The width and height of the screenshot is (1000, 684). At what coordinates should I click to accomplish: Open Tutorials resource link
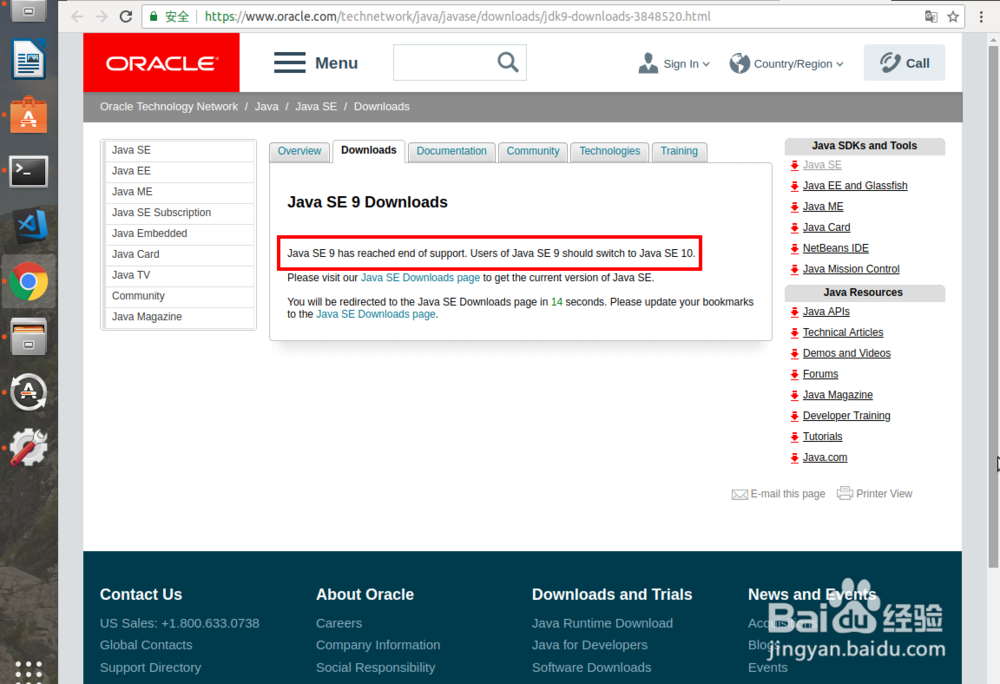(822, 437)
